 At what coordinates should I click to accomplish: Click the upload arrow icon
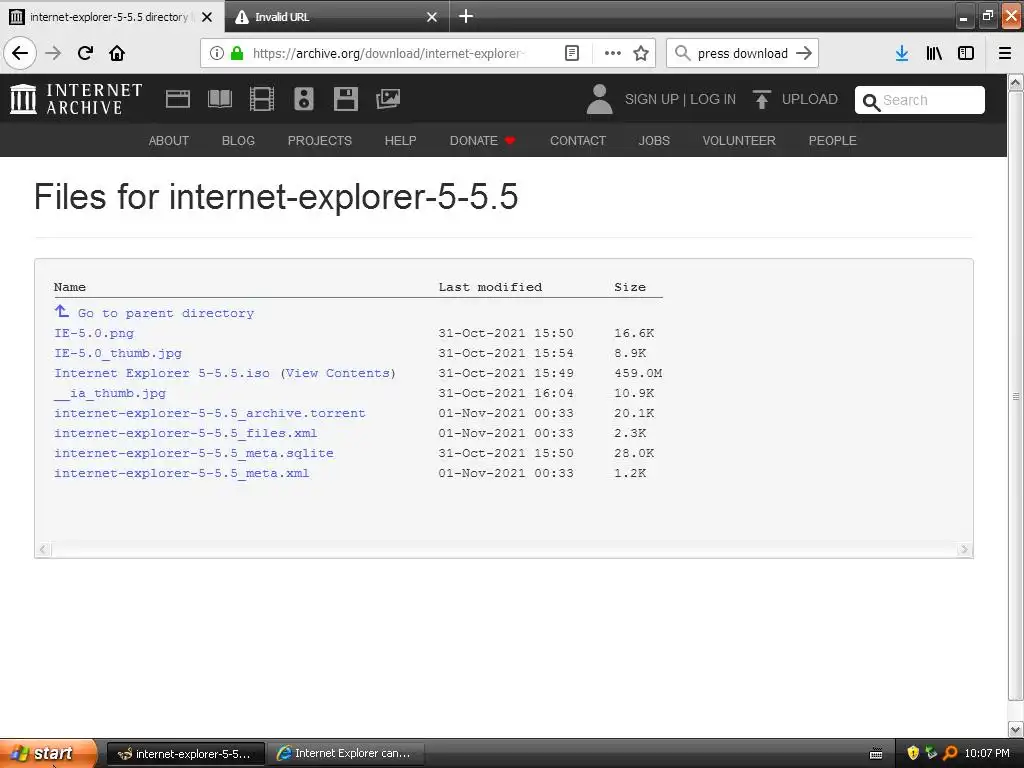pos(761,99)
